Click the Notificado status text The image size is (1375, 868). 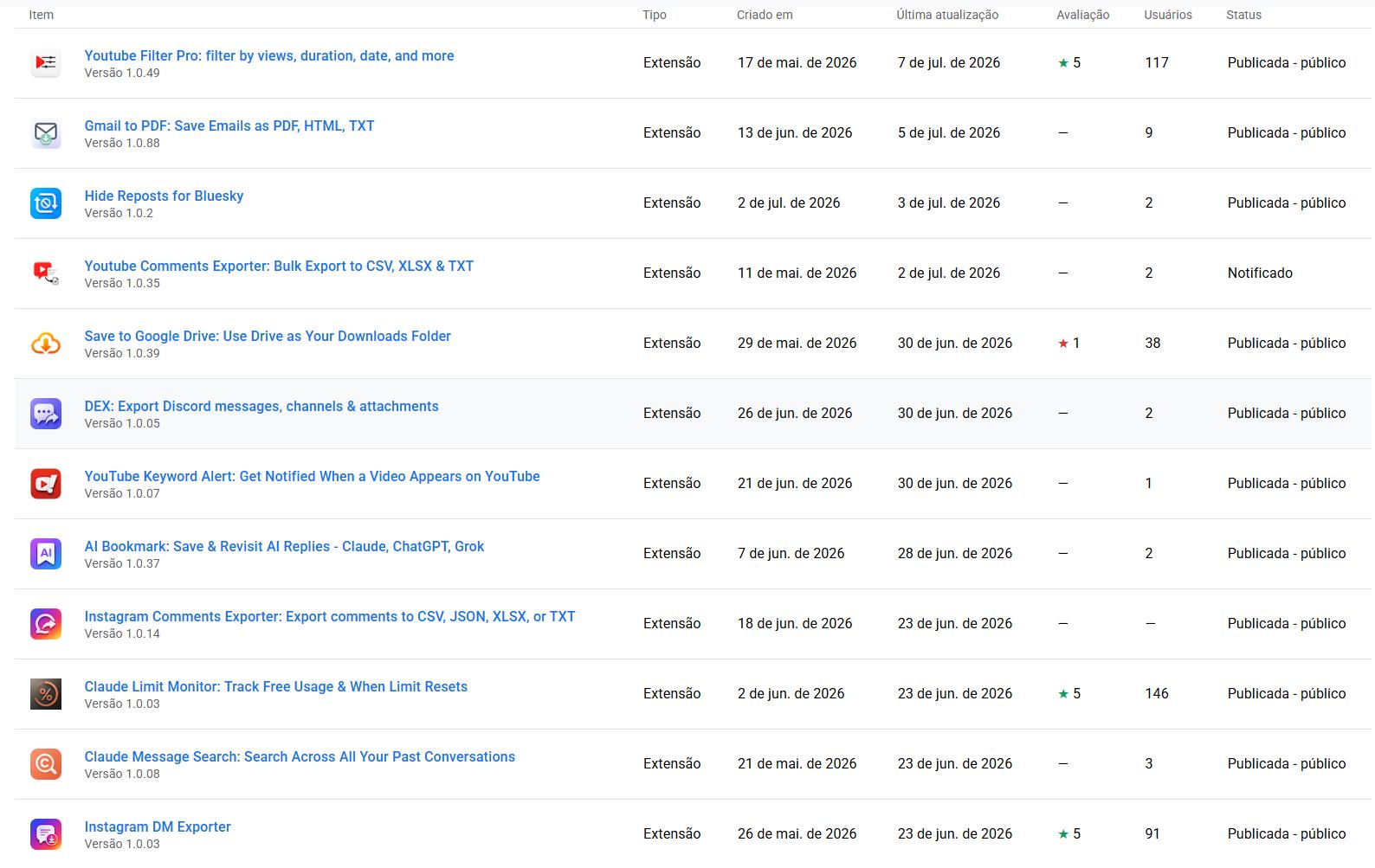pyautogui.click(x=1260, y=273)
